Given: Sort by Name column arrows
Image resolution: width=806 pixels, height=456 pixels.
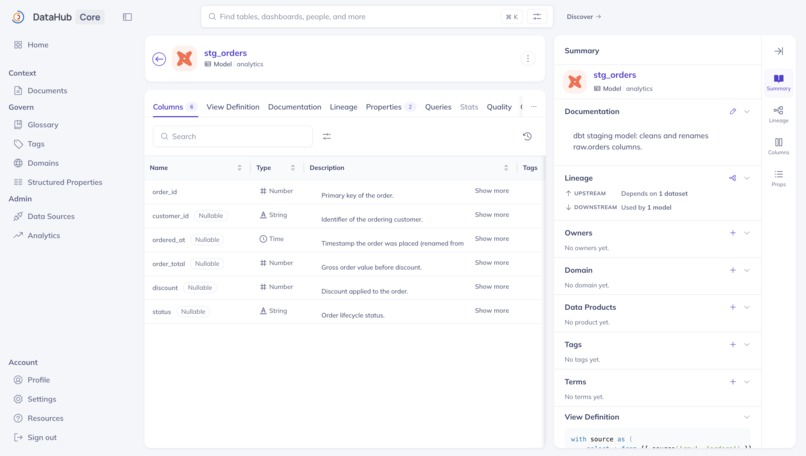Looking at the screenshot, I should tap(240, 168).
